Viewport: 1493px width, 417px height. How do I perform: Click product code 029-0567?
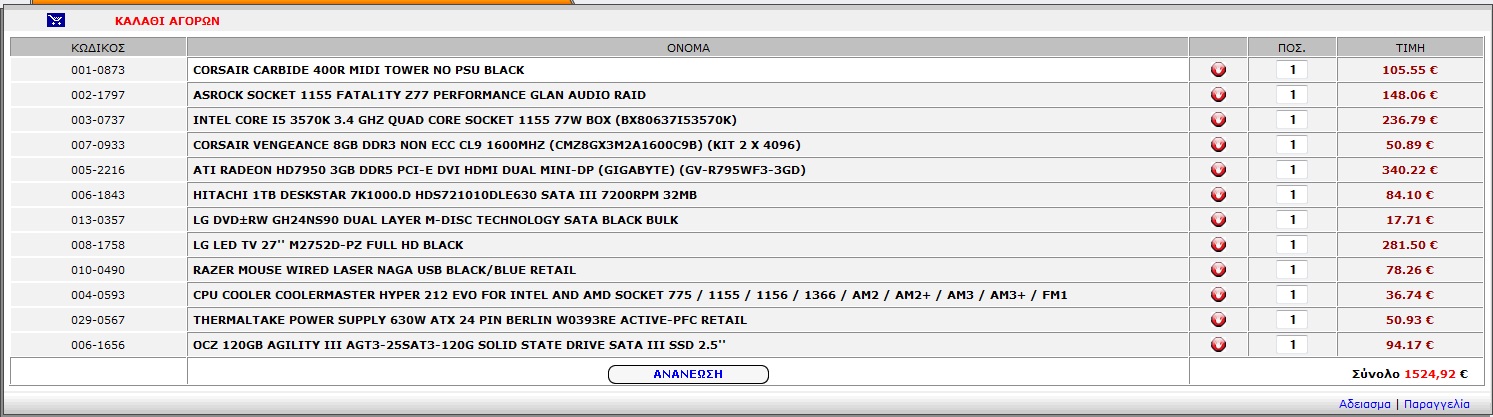click(98, 320)
